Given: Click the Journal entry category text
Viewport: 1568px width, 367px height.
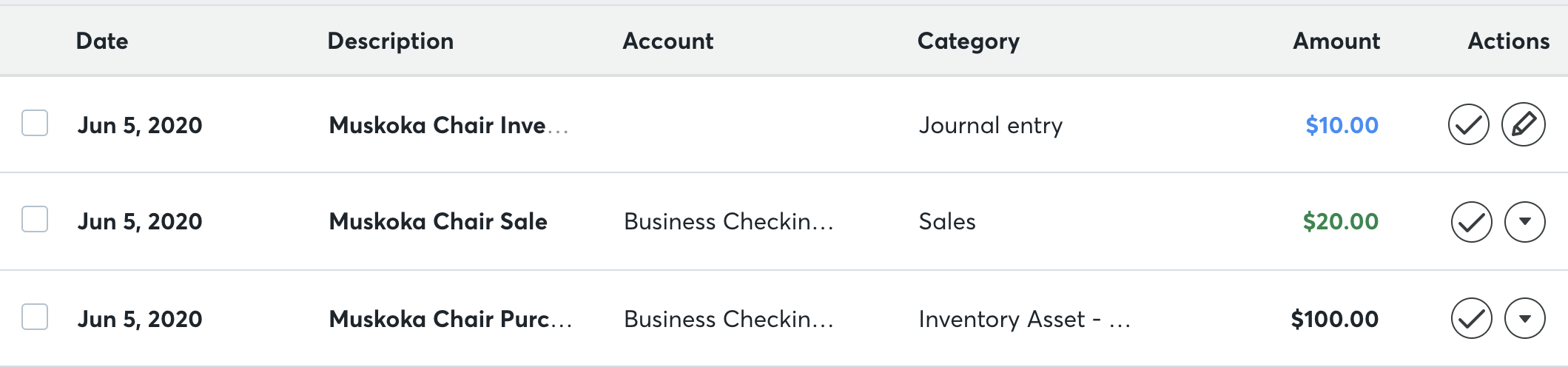Looking at the screenshot, I should pos(990,126).
